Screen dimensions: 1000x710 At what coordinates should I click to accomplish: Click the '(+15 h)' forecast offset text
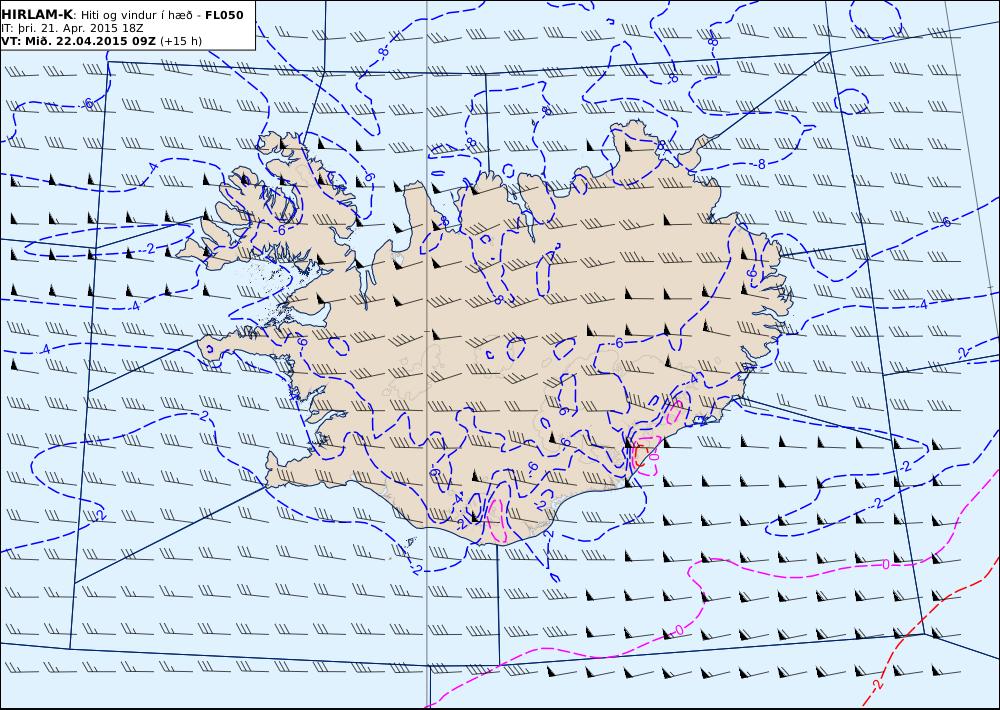pyautogui.click(x=180, y=41)
